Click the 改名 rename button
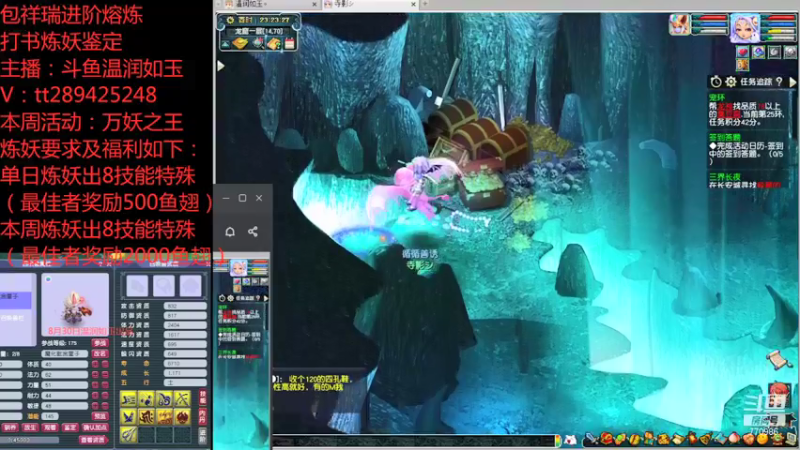The height and width of the screenshot is (450, 800). click(100, 354)
